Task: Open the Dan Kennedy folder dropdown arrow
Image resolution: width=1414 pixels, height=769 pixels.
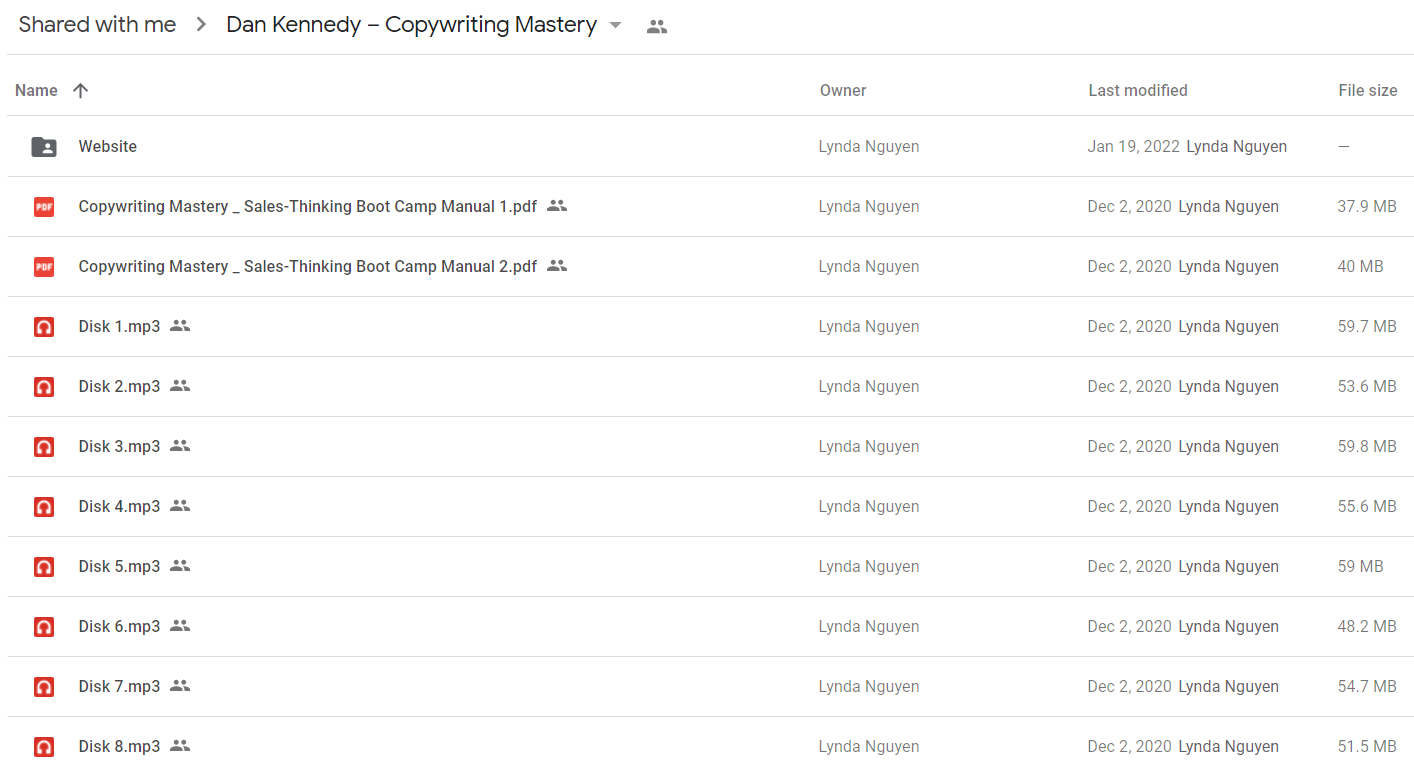Action: pos(615,25)
